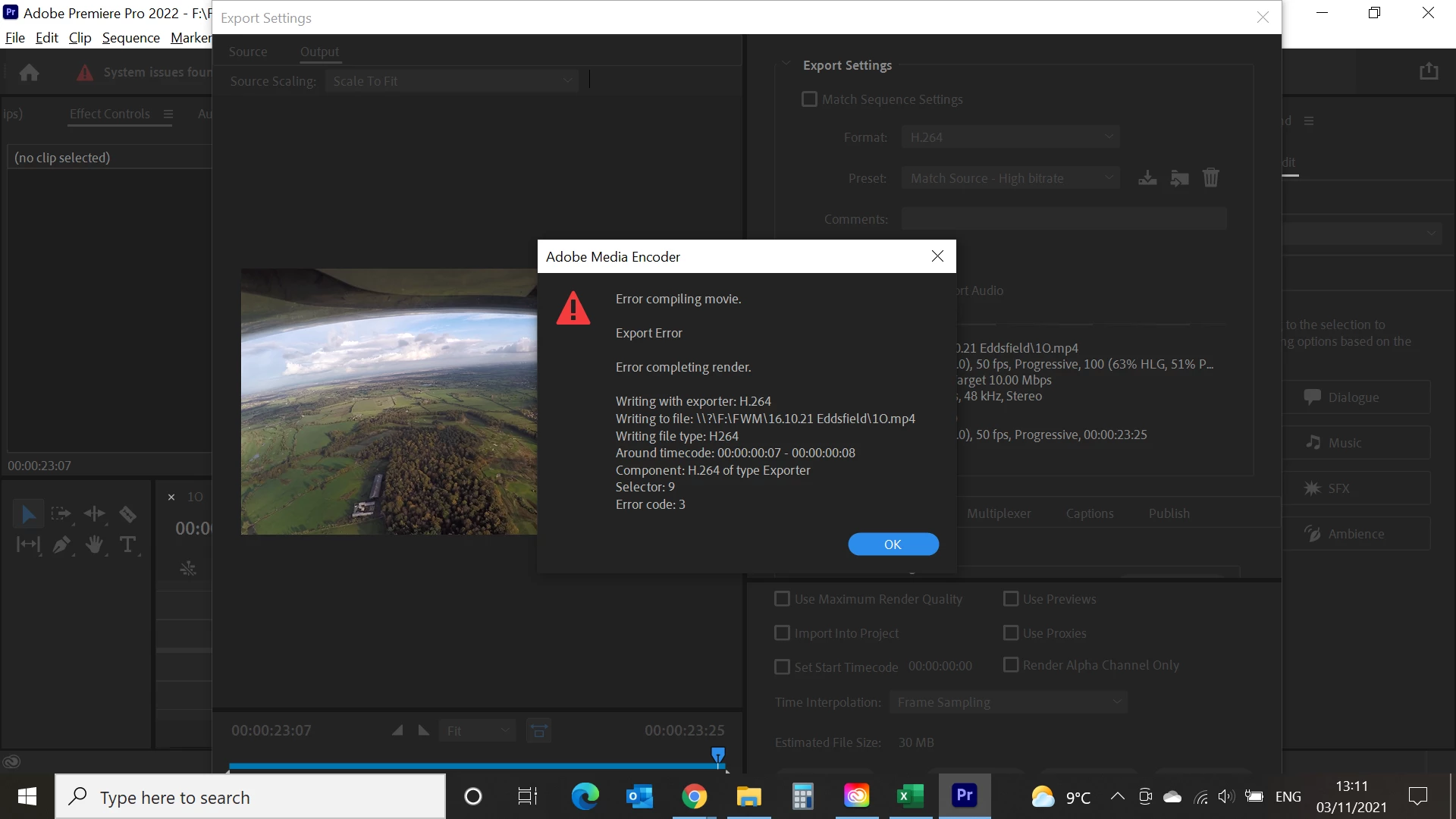The image size is (1456, 819).
Task: Click the Import Presets icon
Action: pos(1179,178)
